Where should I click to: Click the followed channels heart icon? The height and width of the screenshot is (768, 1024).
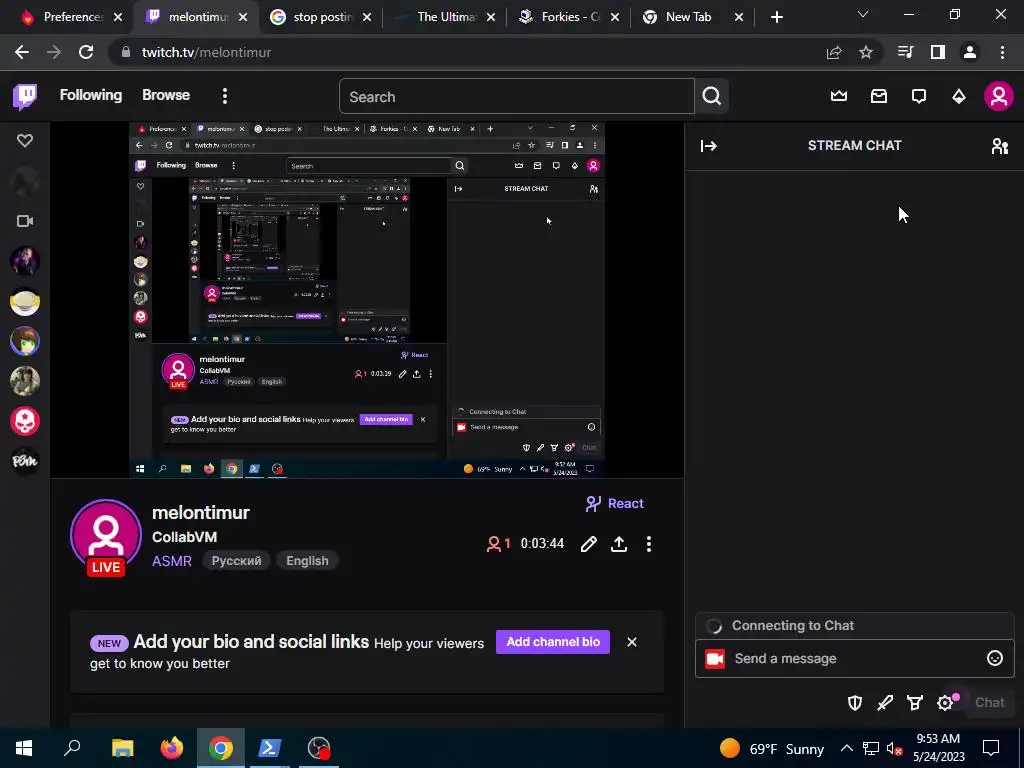tap(25, 140)
